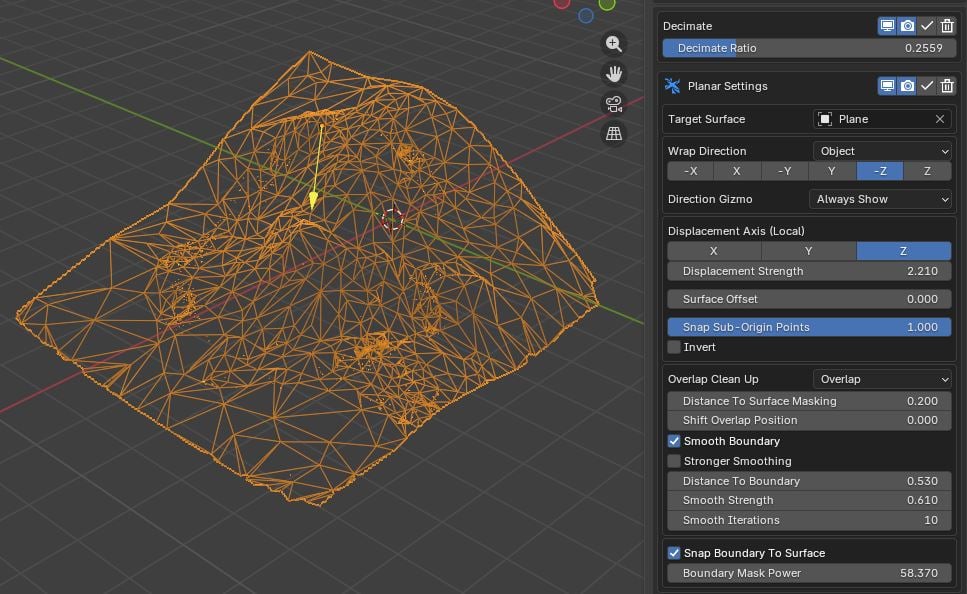
Task: Switch perspective/orthographic grid icon
Action: coord(613,134)
